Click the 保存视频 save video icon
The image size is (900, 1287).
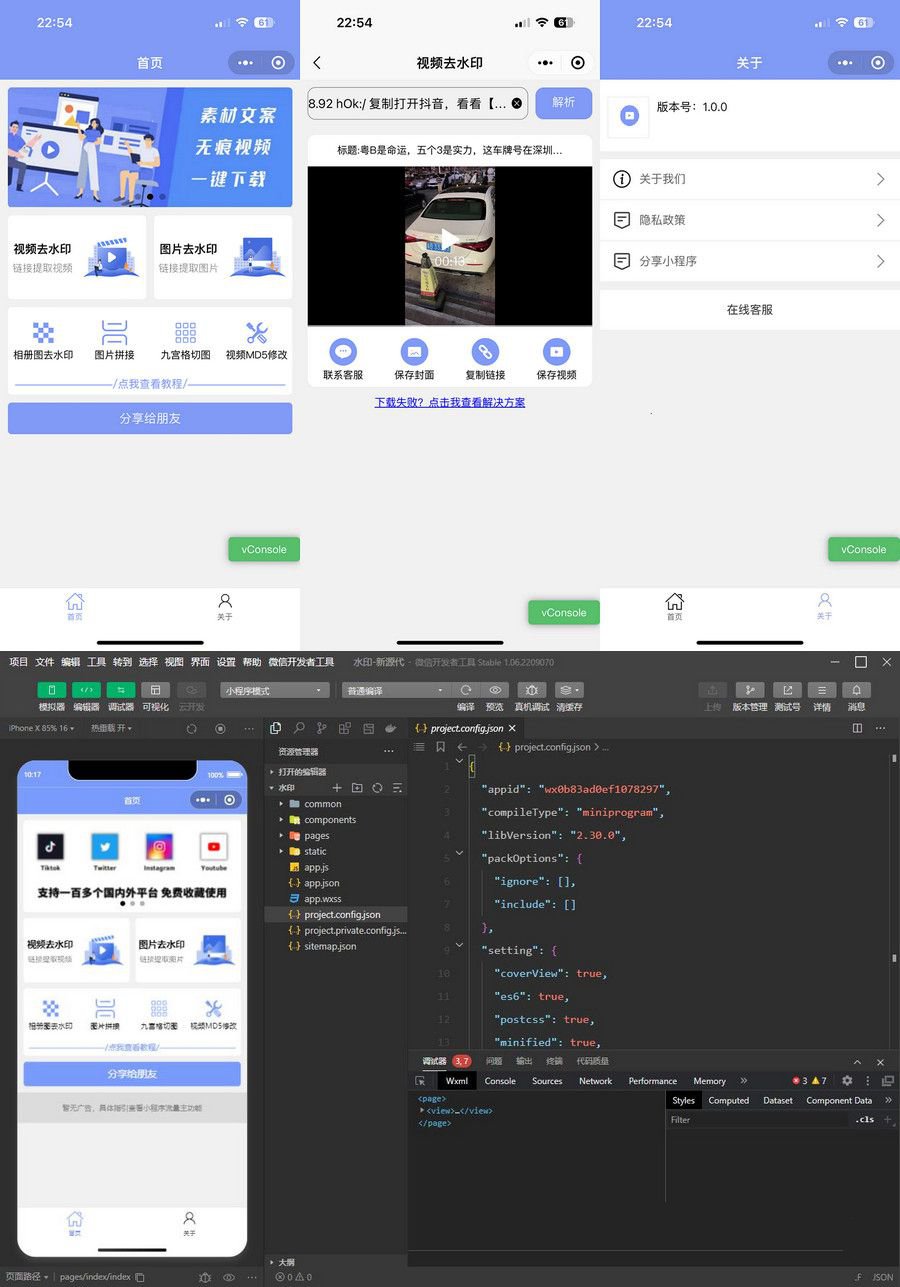coord(557,352)
